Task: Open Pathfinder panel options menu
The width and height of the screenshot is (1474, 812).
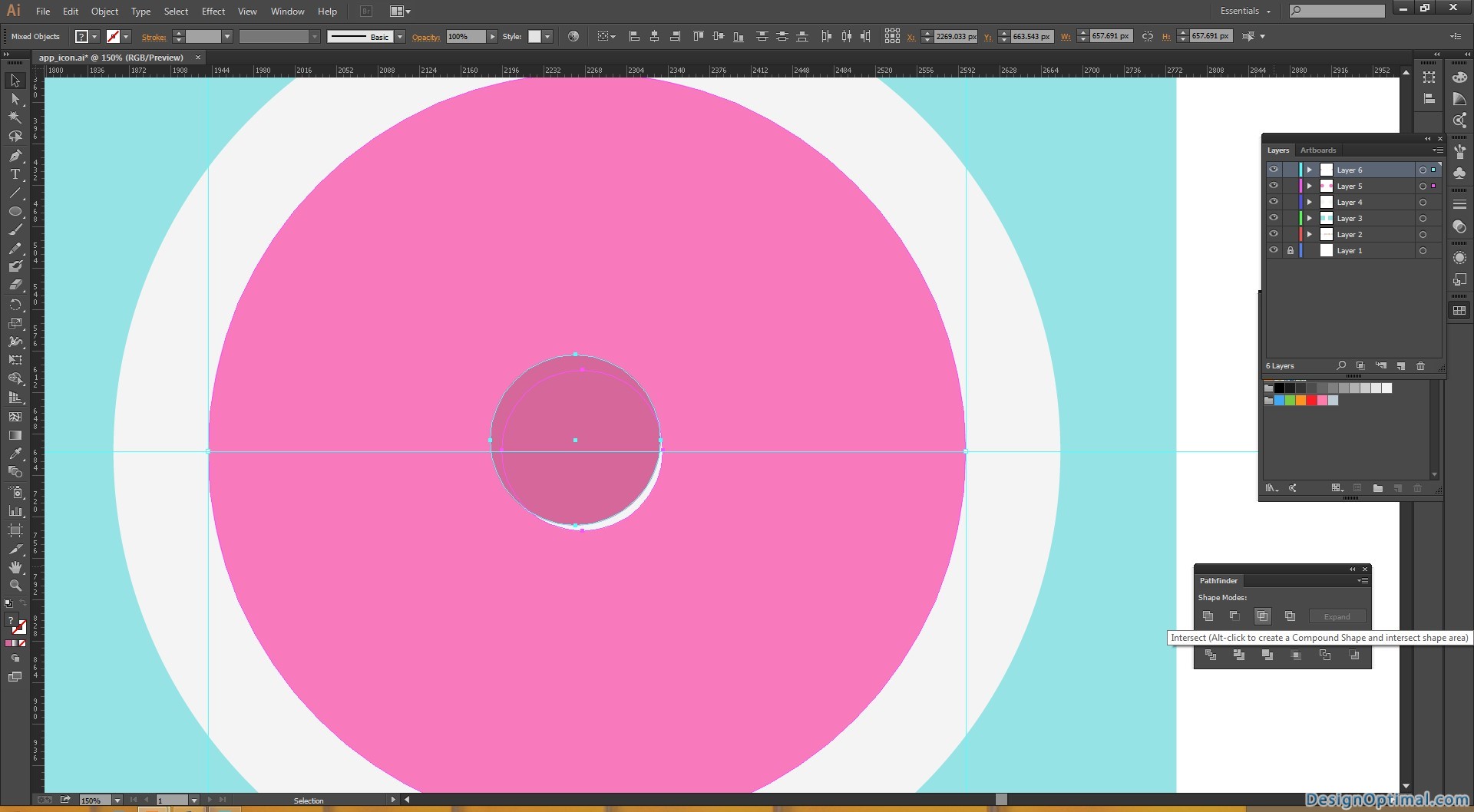Action: tap(1363, 581)
